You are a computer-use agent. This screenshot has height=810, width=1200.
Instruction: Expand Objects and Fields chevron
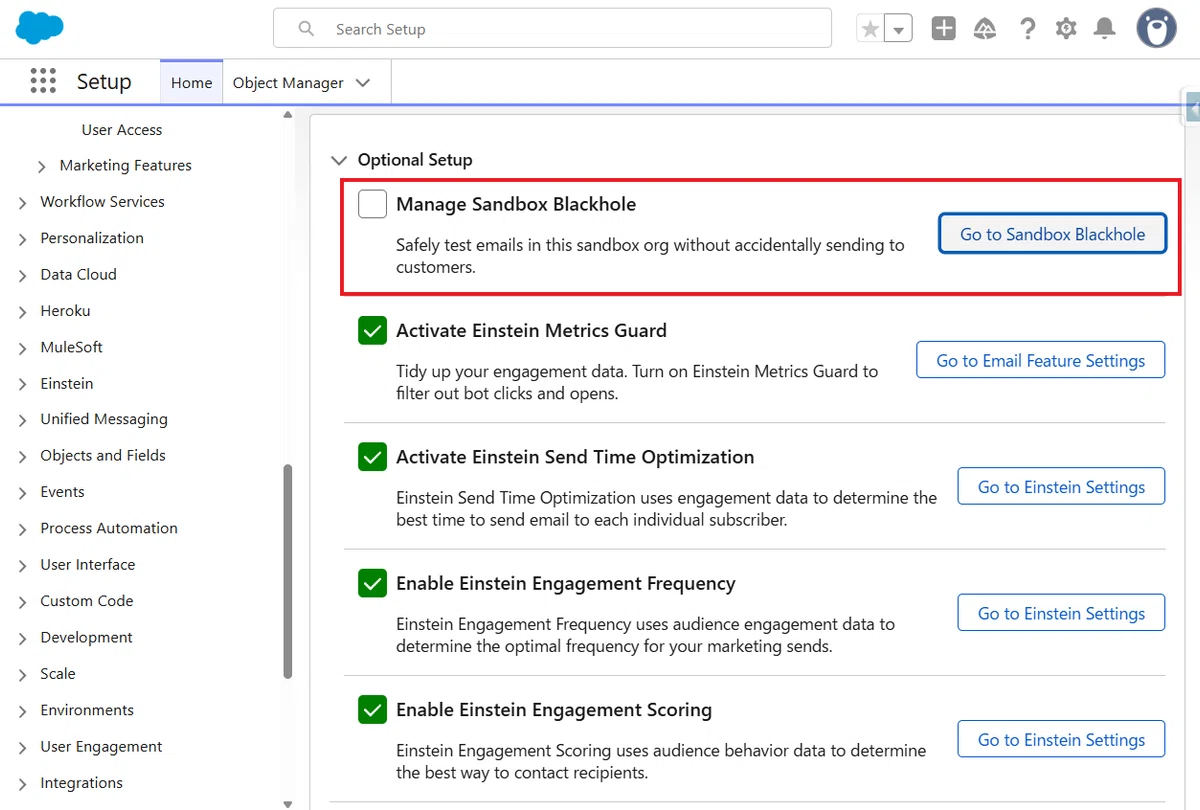coord(23,457)
